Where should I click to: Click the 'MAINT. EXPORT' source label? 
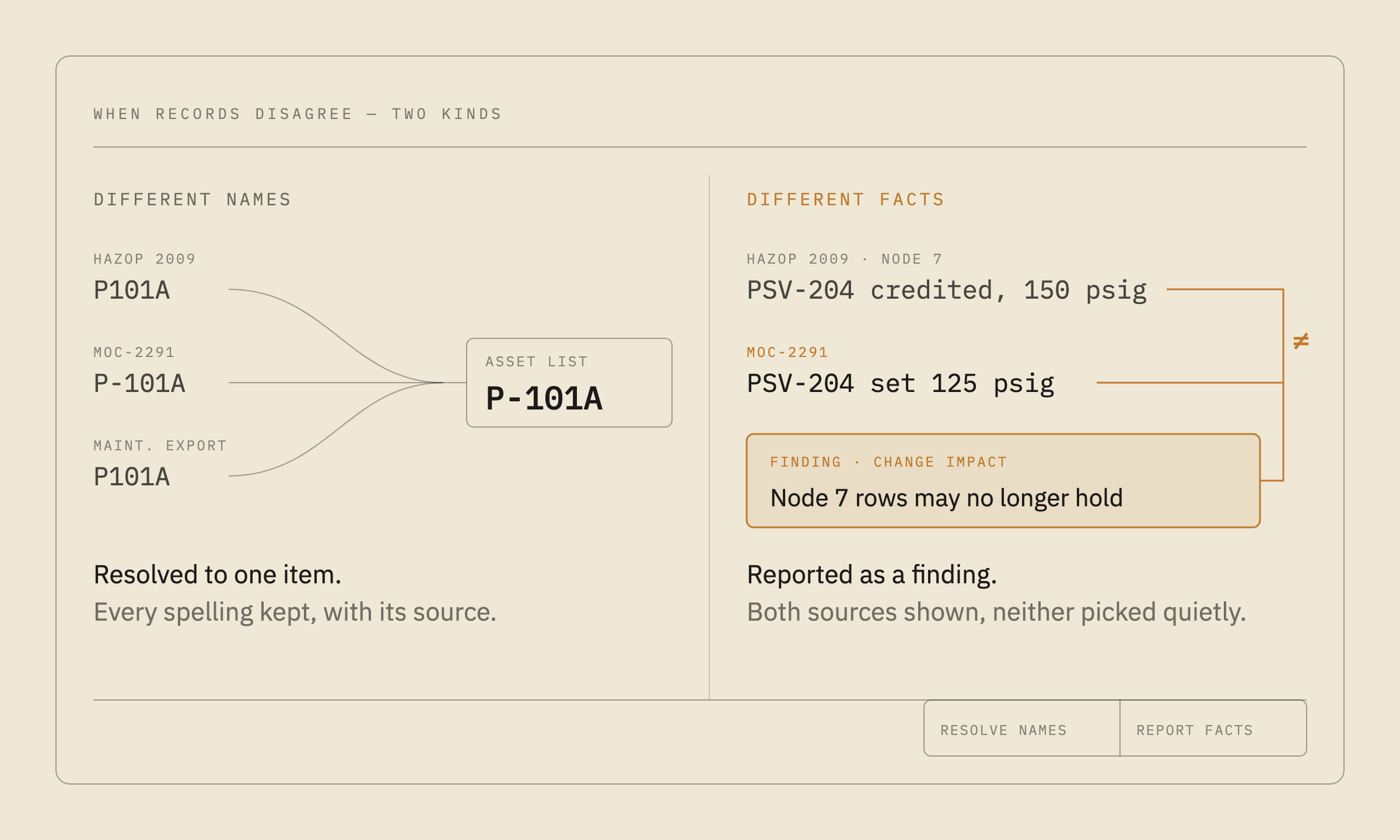coord(160,446)
